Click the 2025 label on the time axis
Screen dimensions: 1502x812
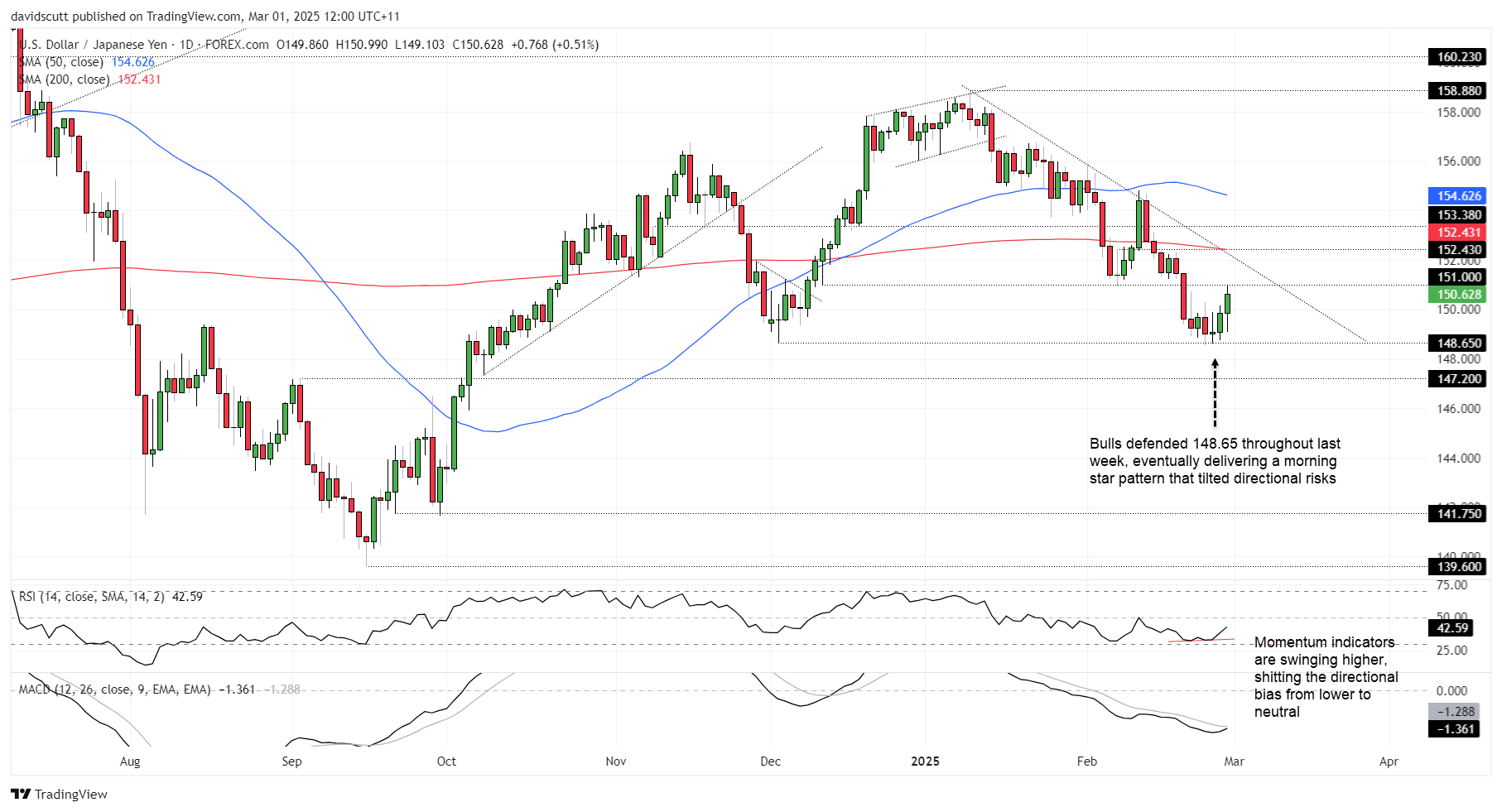point(925,762)
